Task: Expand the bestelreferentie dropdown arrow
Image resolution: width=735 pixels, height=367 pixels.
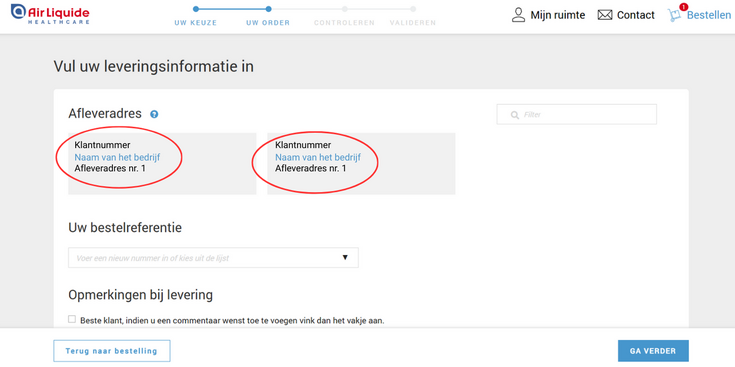Action: coord(345,258)
